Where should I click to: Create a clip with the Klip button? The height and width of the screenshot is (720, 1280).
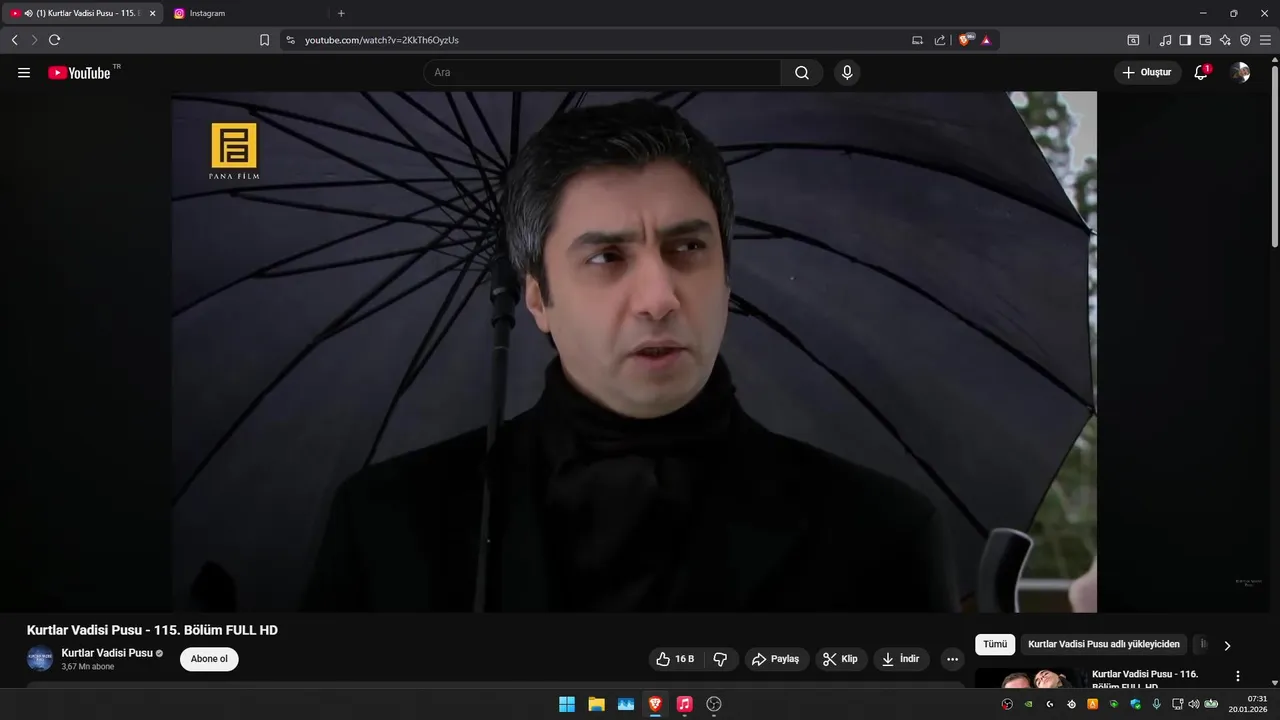(841, 659)
